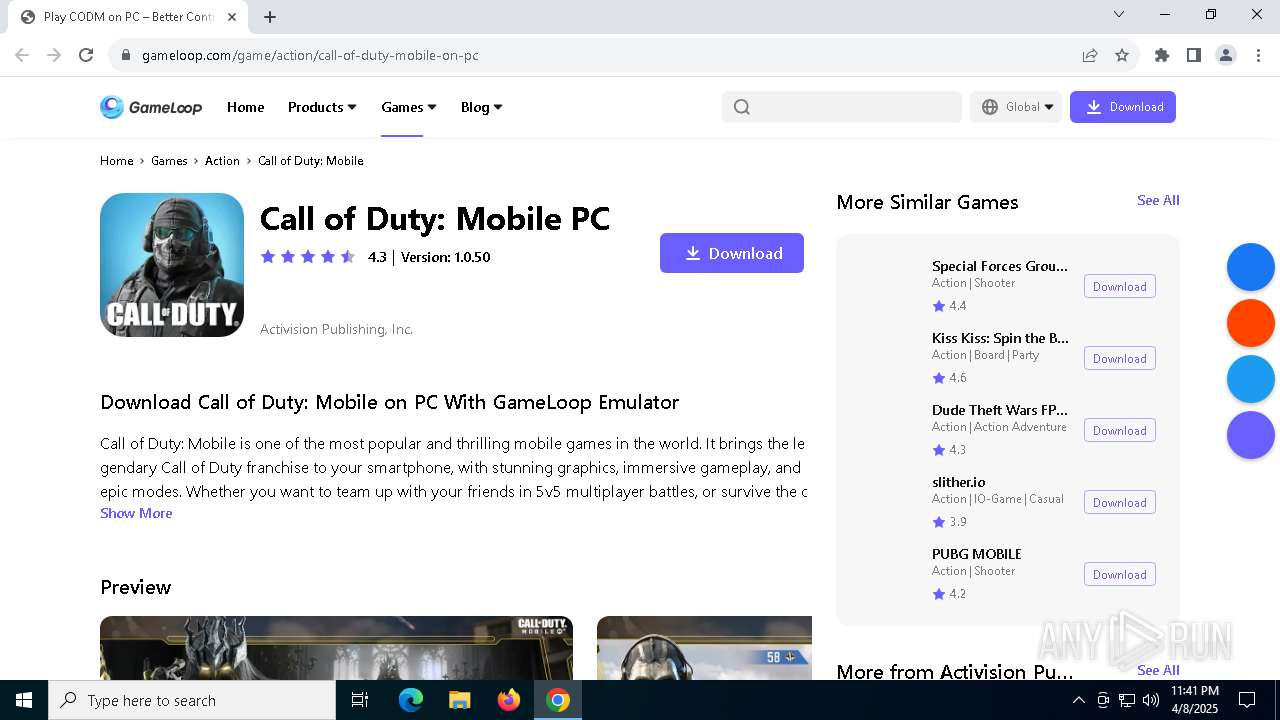This screenshot has height=720, width=1280.
Task: Click the Activision Publishing, Inc. text
Action: (336, 329)
